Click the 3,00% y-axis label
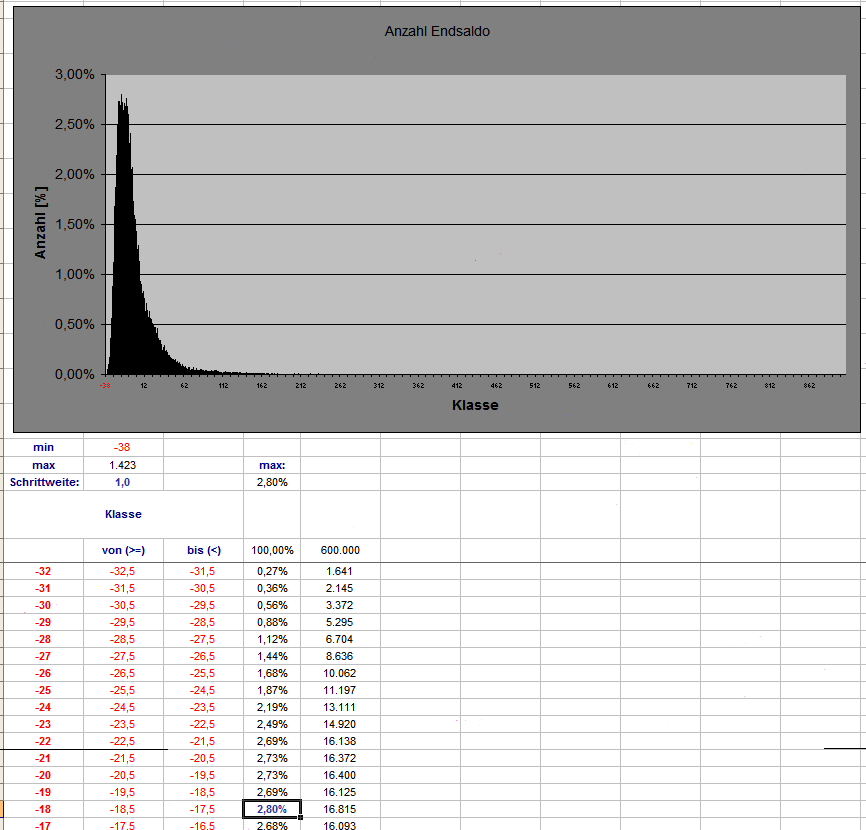 click(x=75, y=75)
